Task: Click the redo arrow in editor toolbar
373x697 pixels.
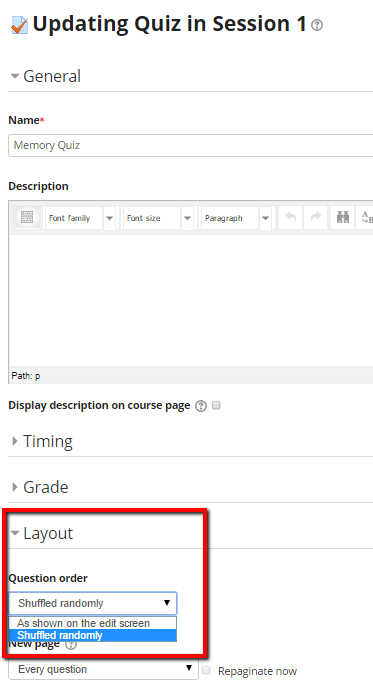Action: tap(316, 218)
